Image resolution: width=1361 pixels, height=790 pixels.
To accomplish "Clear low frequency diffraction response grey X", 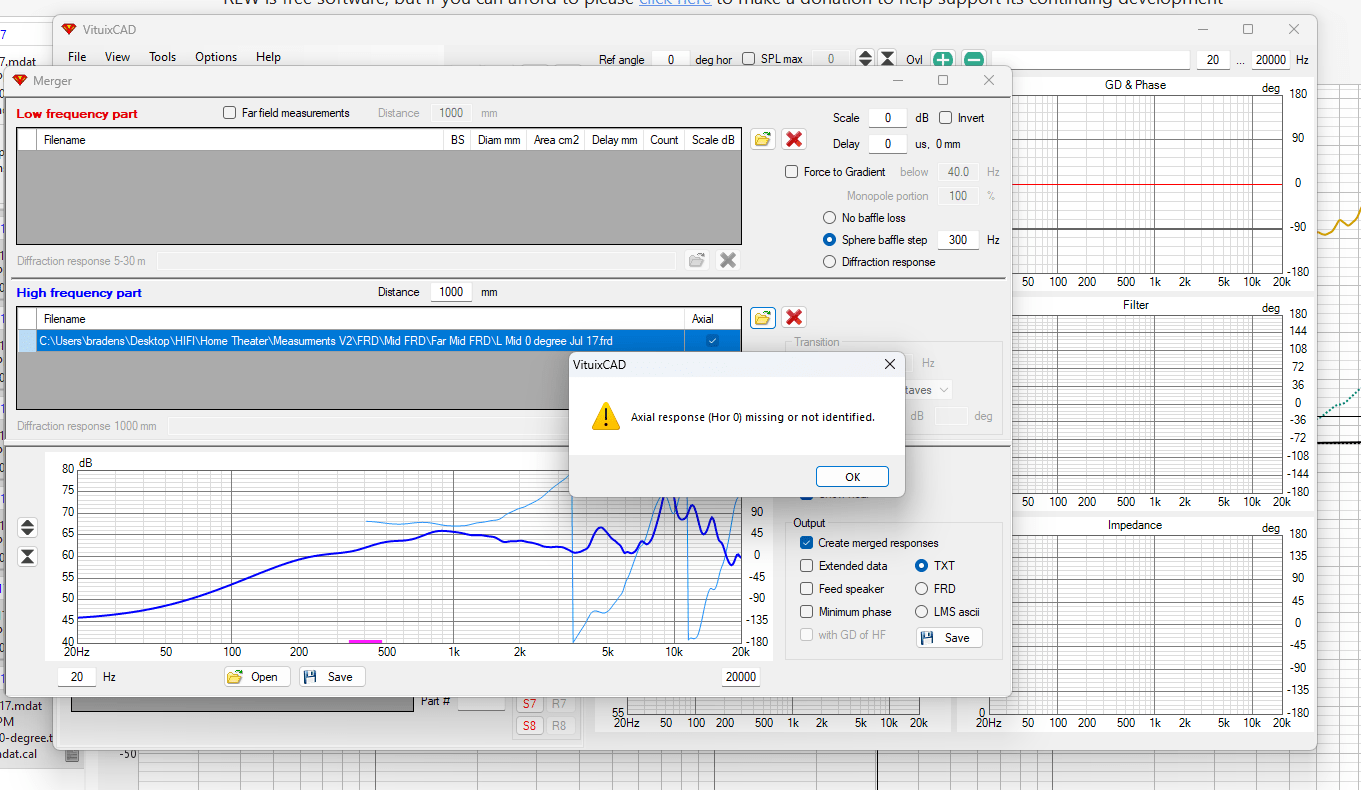I will click(x=728, y=260).
